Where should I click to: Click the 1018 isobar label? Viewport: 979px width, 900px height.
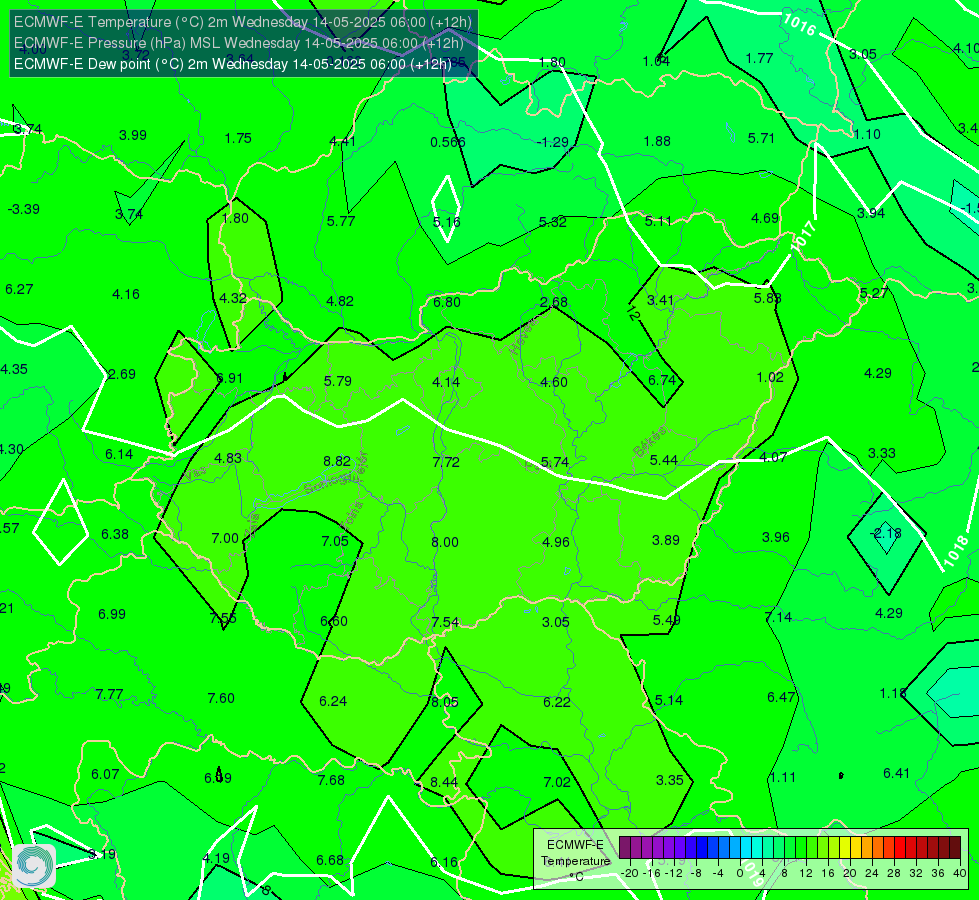pyautogui.click(x=956, y=552)
